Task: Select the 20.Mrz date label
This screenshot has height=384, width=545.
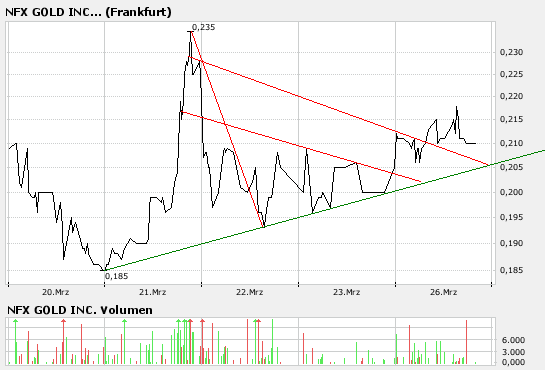Action: click(56, 292)
